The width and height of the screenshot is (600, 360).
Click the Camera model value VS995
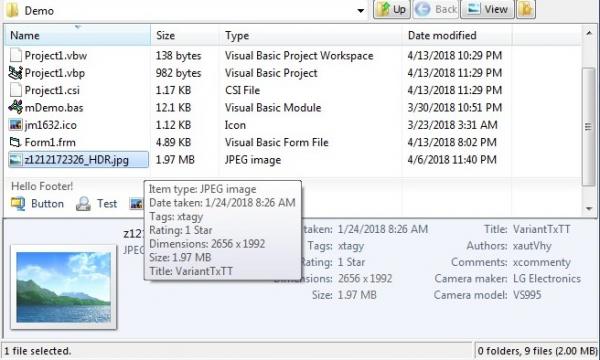[527, 295]
